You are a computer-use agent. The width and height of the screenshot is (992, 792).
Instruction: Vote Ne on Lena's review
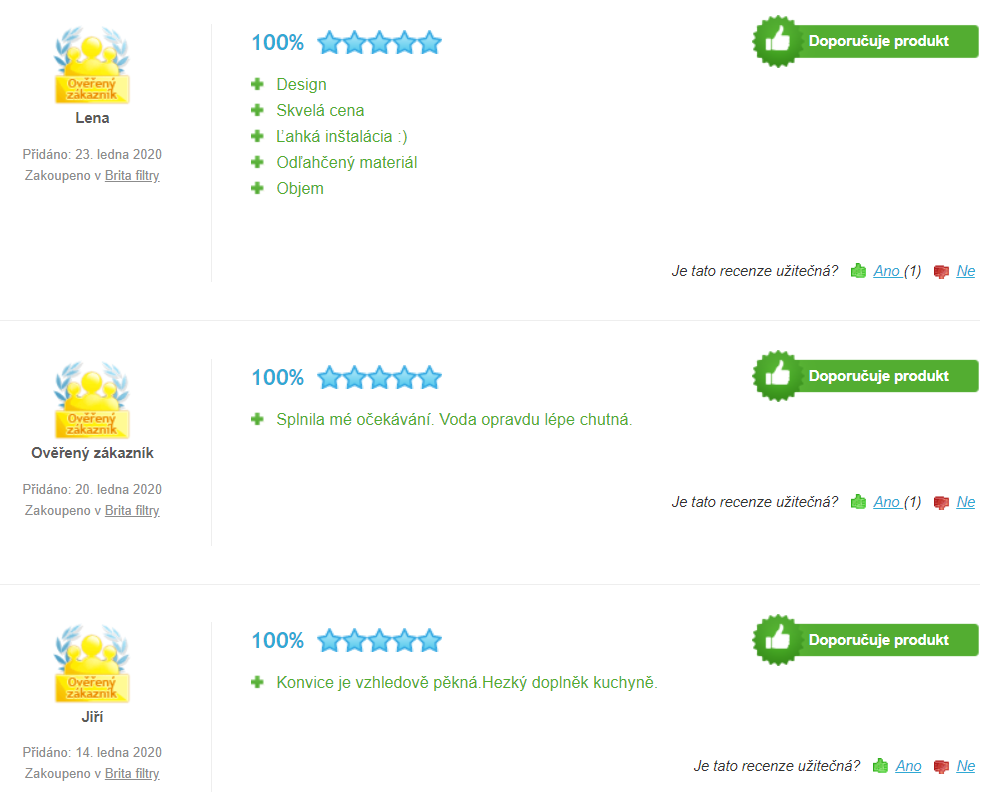[965, 271]
